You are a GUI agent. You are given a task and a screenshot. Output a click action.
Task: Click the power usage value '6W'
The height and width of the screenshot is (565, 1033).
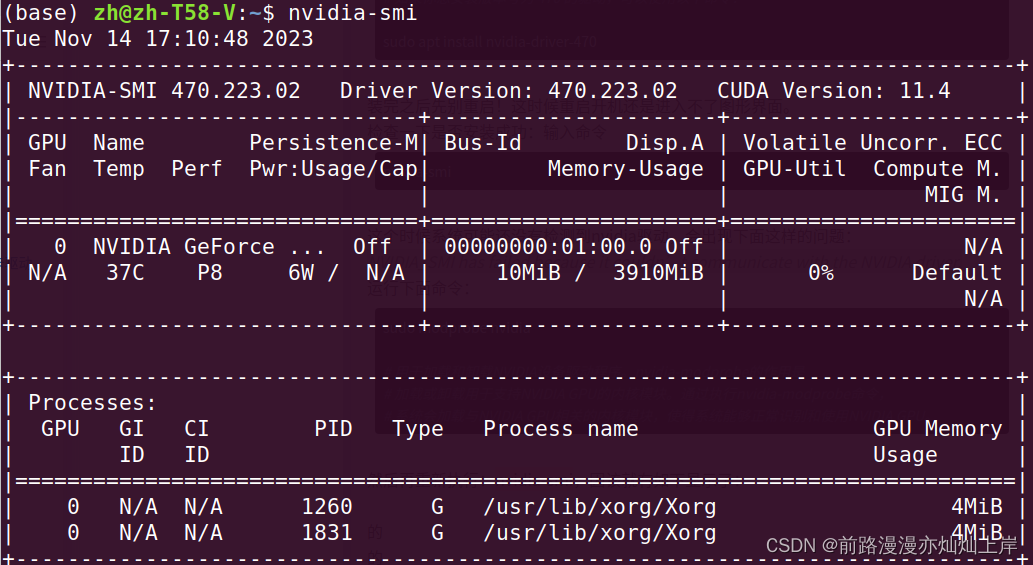click(x=301, y=273)
